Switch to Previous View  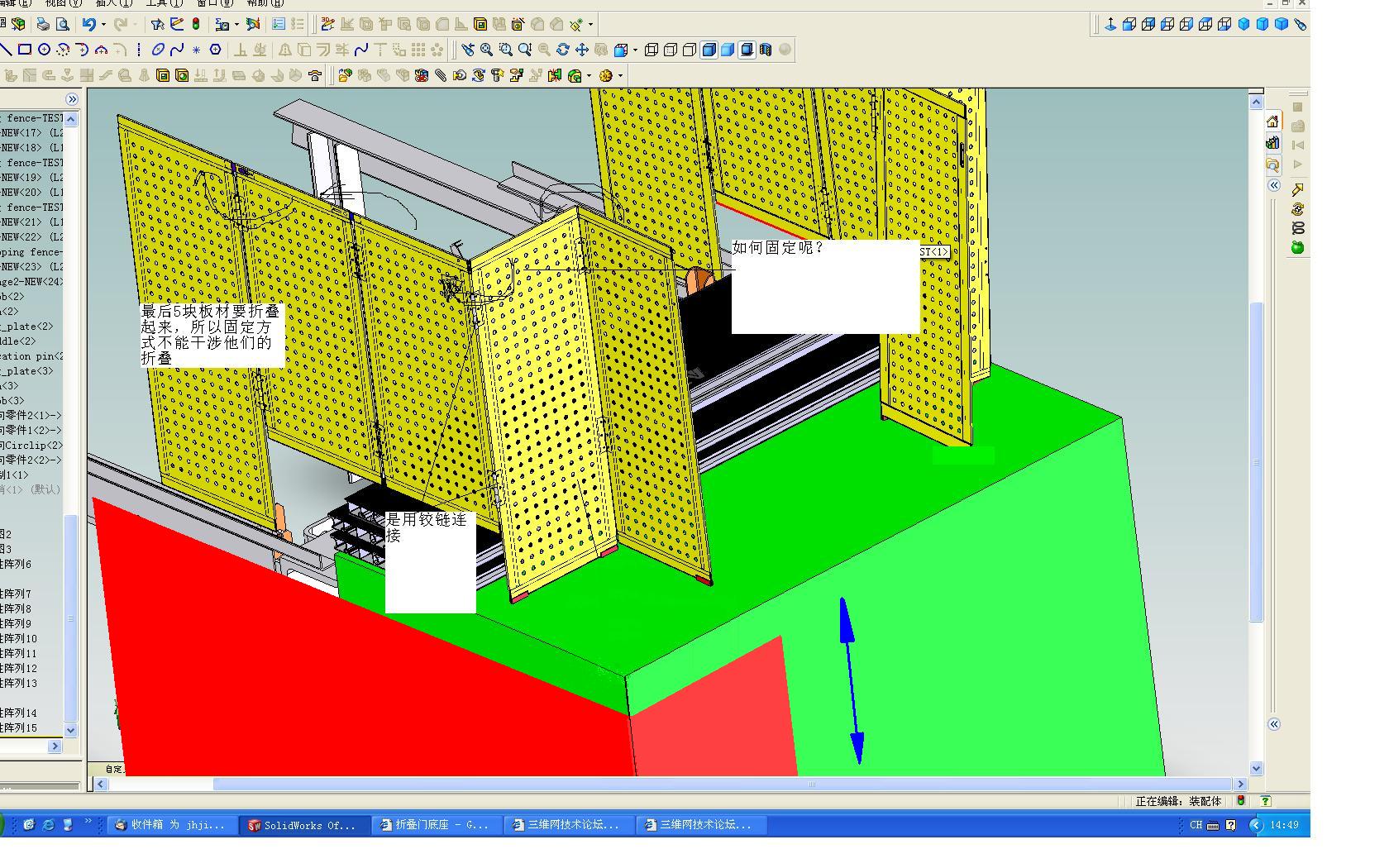coord(468,50)
